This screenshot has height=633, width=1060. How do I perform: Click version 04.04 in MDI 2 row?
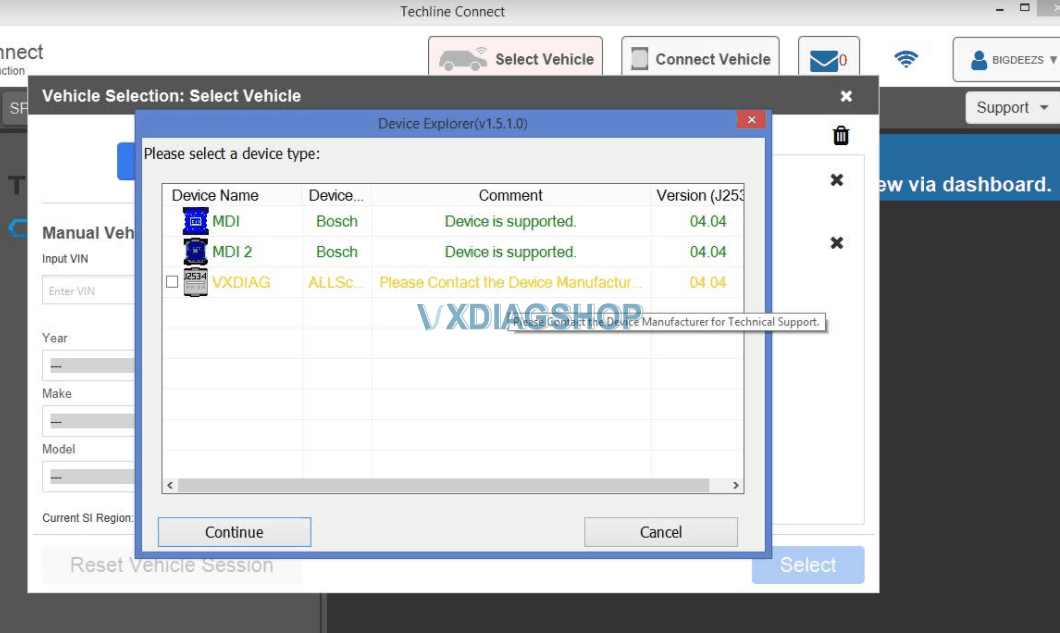pyautogui.click(x=708, y=252)
